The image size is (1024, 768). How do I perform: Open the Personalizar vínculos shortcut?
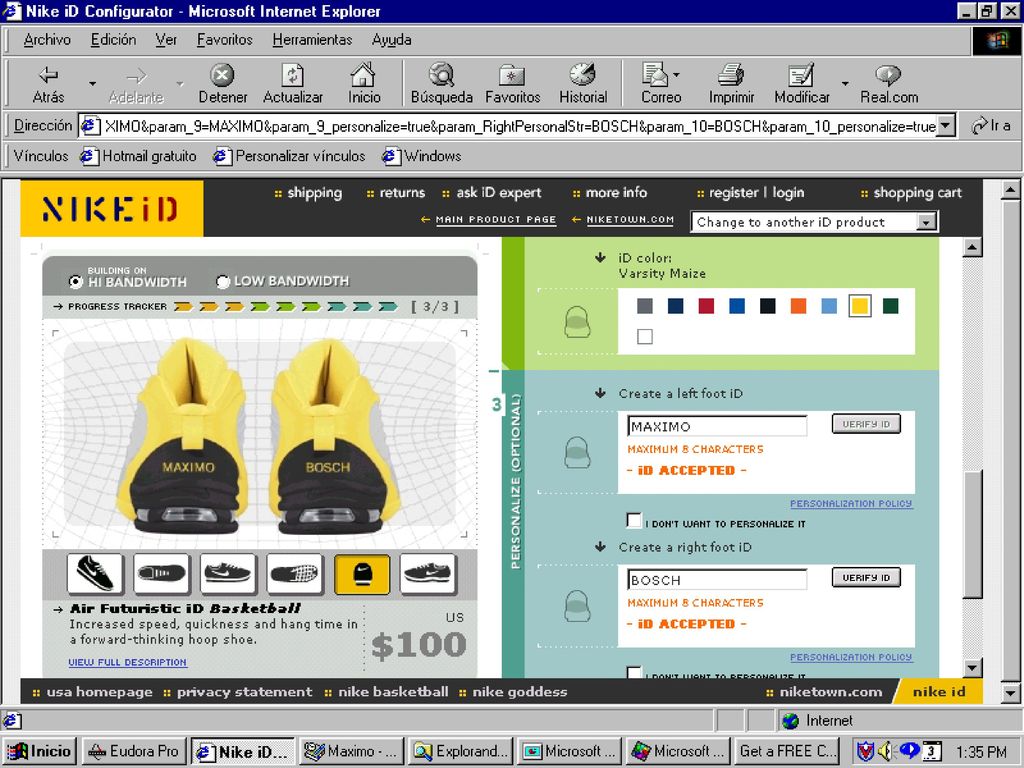tap(289, 156)
